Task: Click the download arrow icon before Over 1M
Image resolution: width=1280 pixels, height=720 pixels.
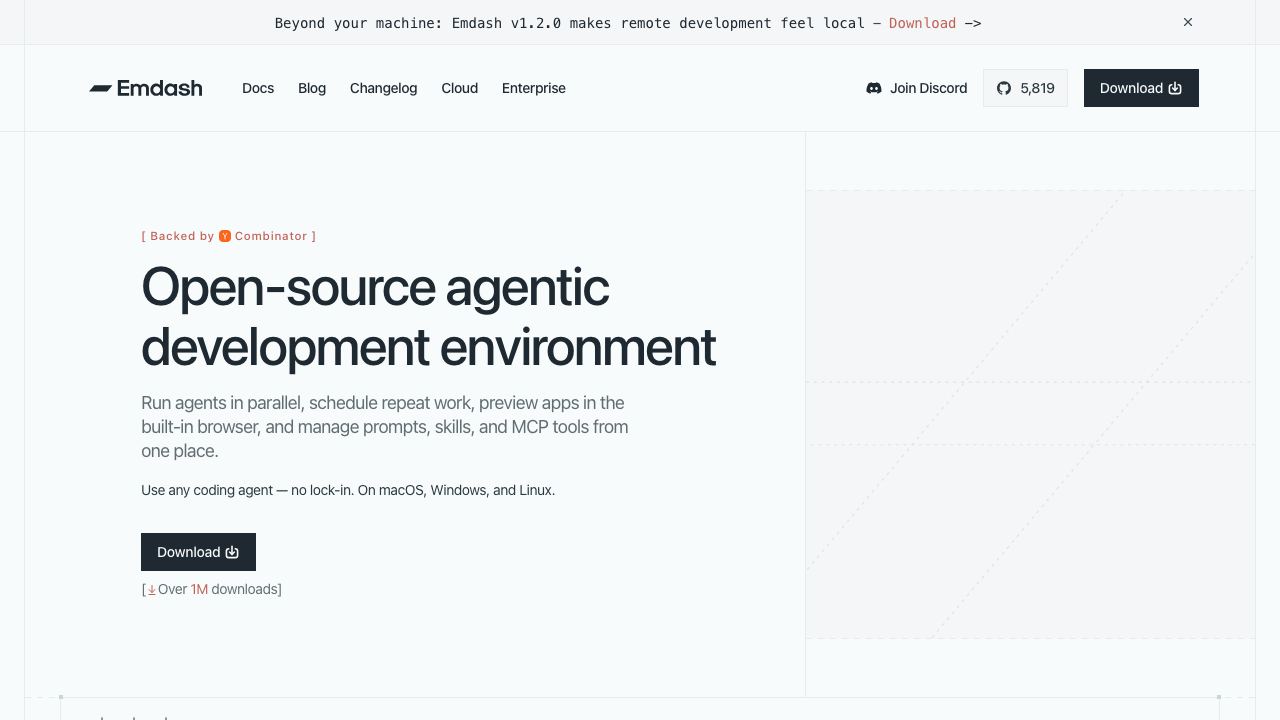Action: tap(152, 590)
